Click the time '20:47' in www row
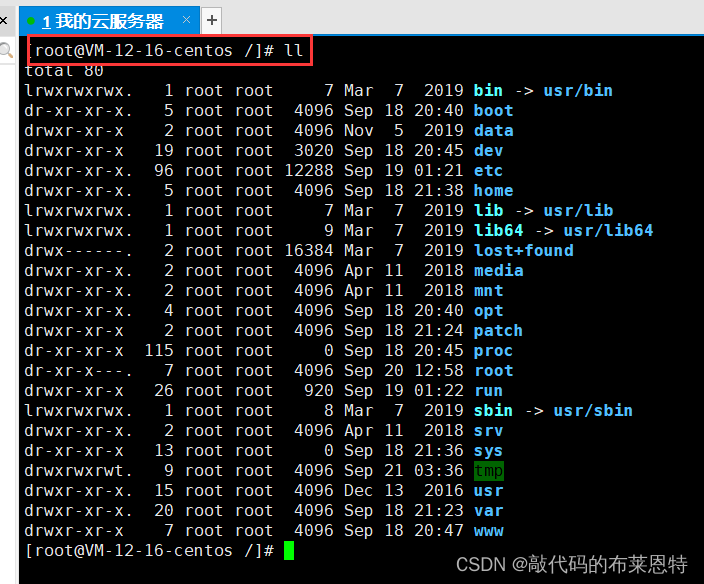This screenshot has height=584, width=704. (439, 531)
